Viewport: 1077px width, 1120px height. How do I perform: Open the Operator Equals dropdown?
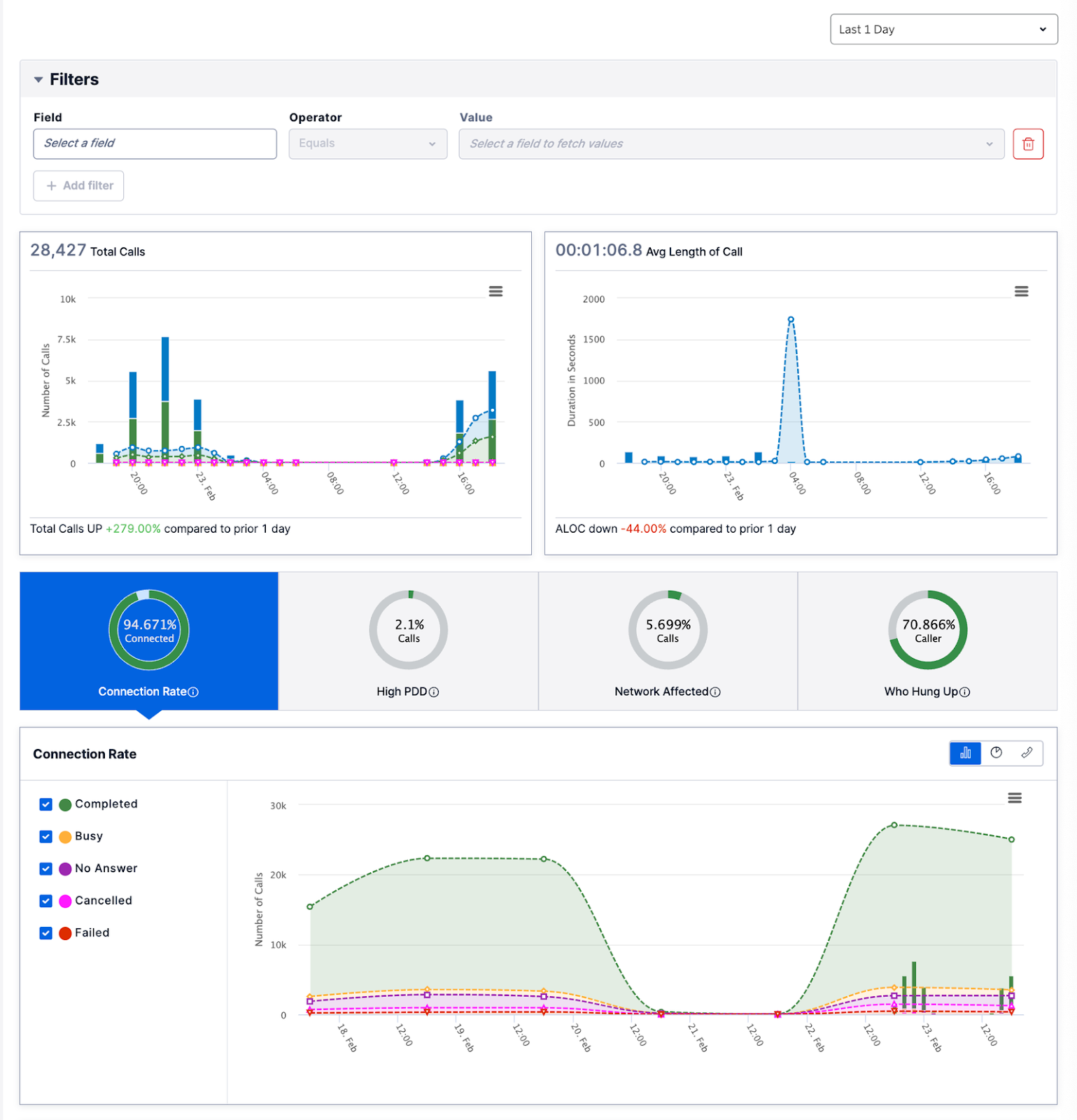(x=368, y=144)
